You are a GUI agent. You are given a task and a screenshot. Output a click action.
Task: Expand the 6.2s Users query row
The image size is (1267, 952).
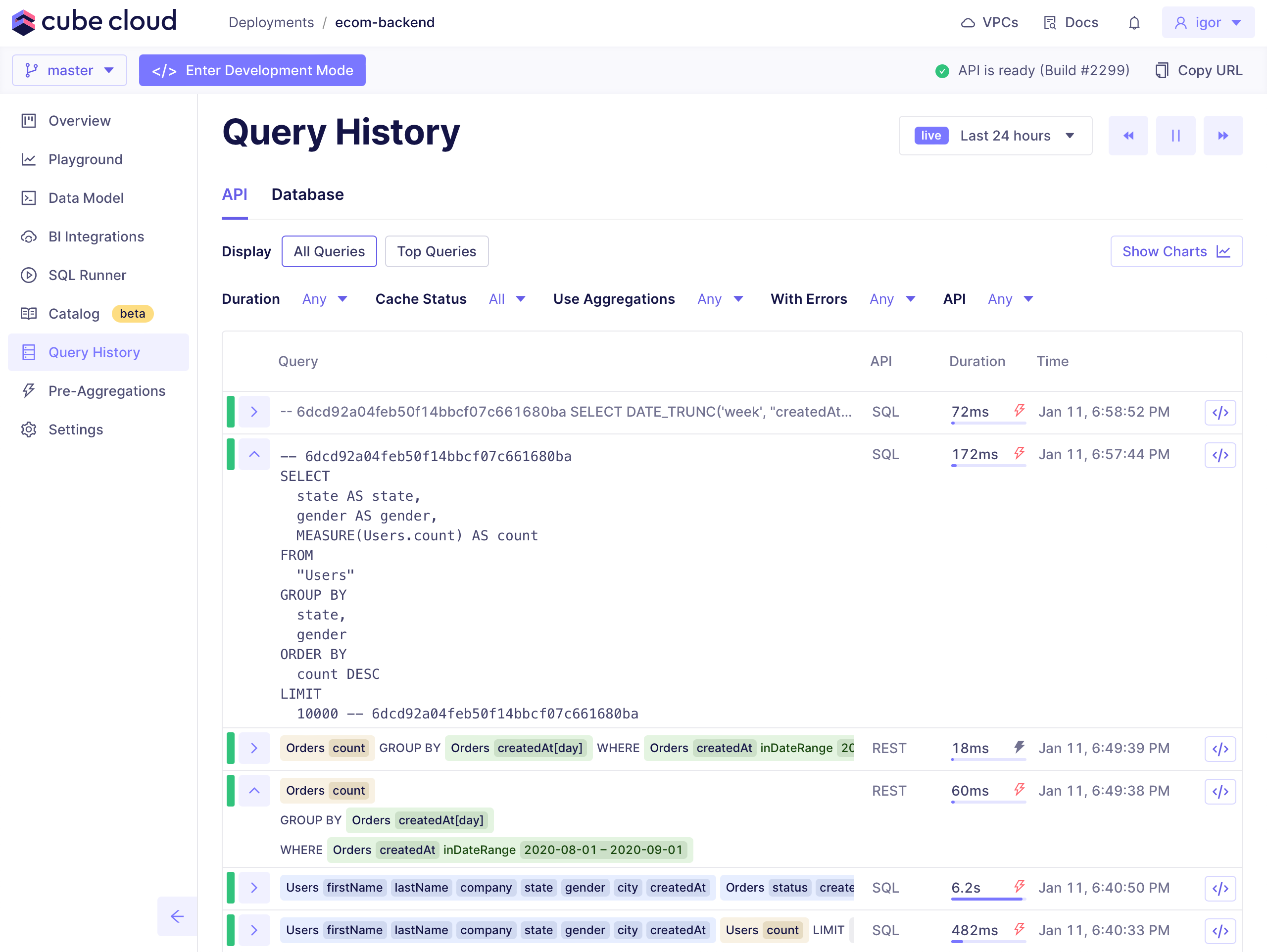pyautogui.click(x=254, y=888)
